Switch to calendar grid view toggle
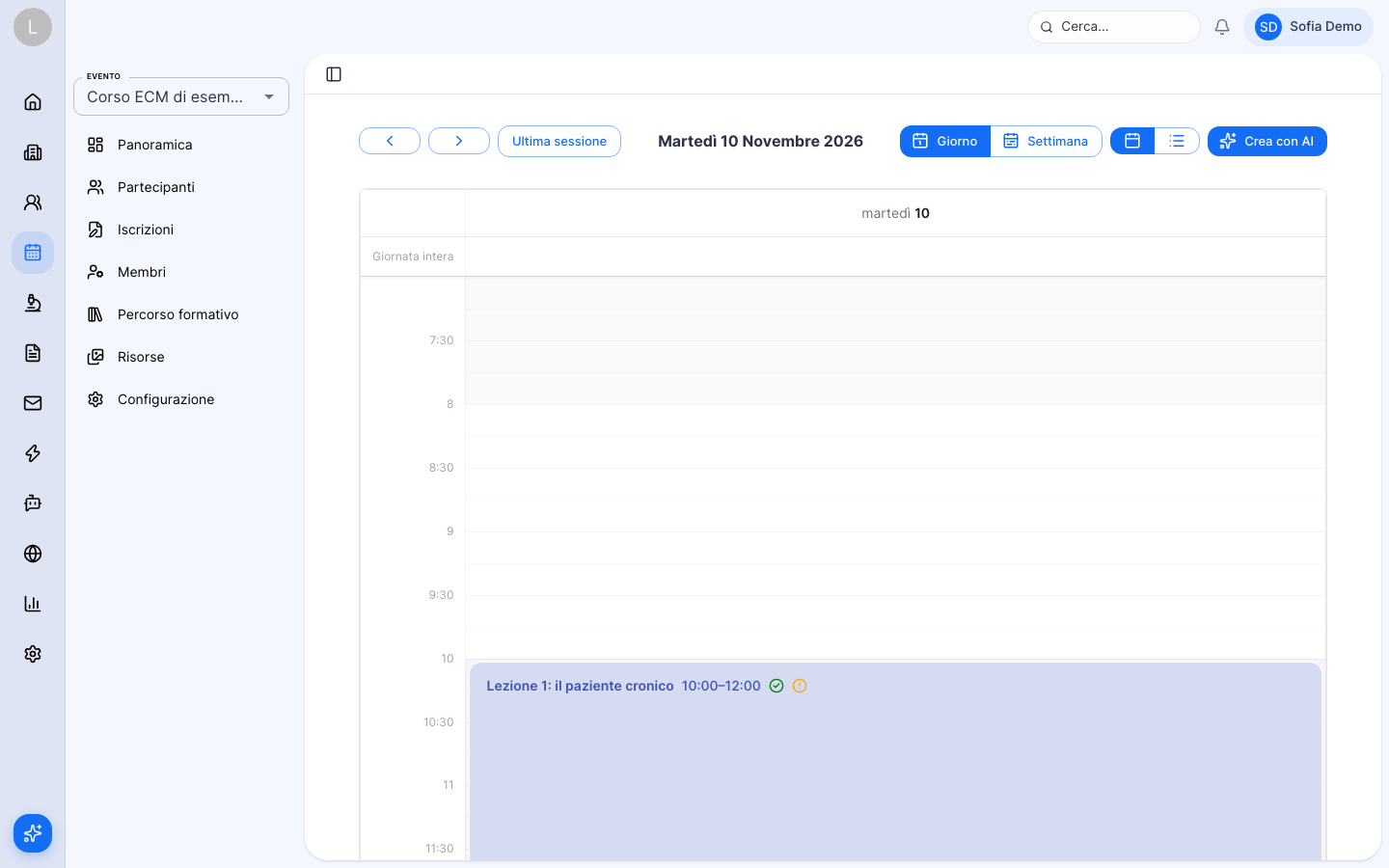The width and height of the screenshot is (1389, 868). click(x=1132, y=141)
